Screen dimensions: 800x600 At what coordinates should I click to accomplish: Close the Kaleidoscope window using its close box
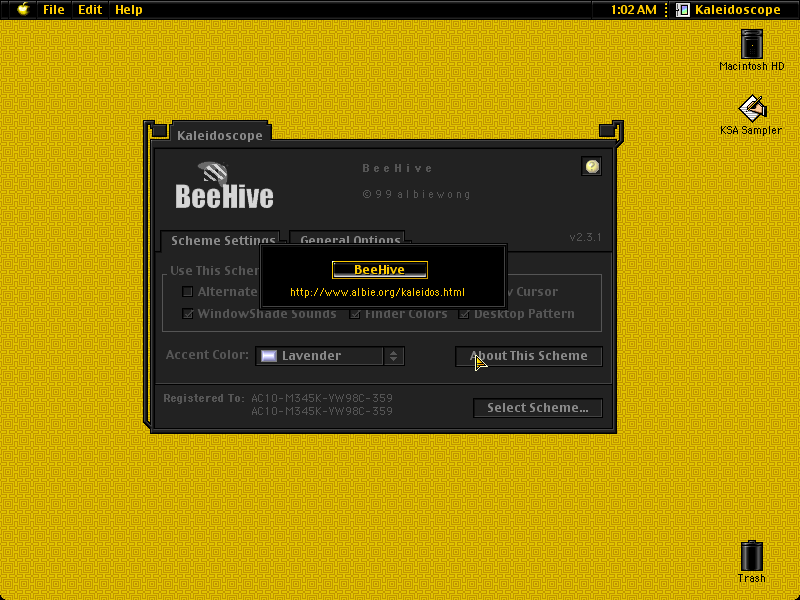click(159, 131)
